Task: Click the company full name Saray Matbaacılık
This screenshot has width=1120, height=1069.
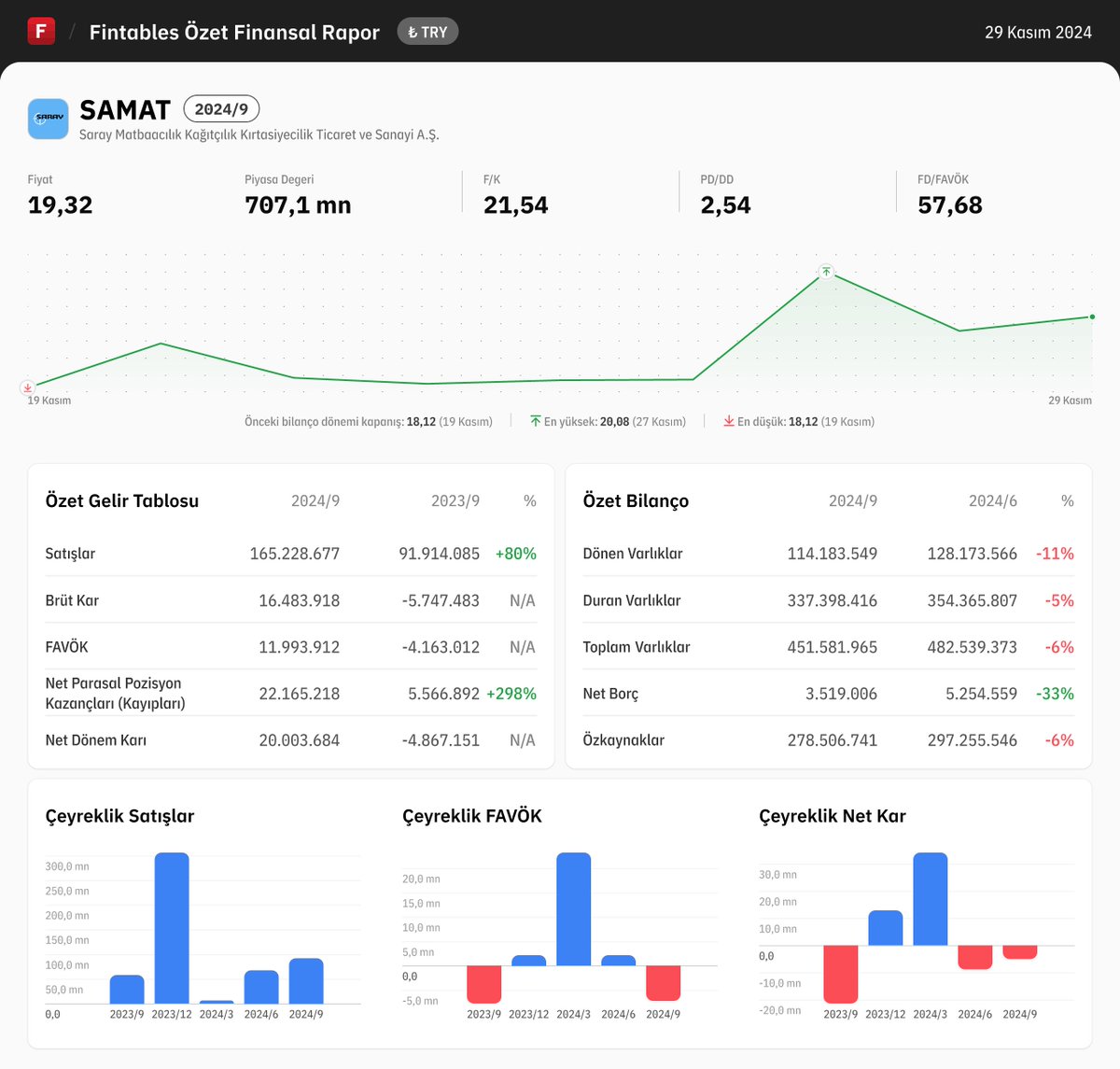Action: [259, 134]
